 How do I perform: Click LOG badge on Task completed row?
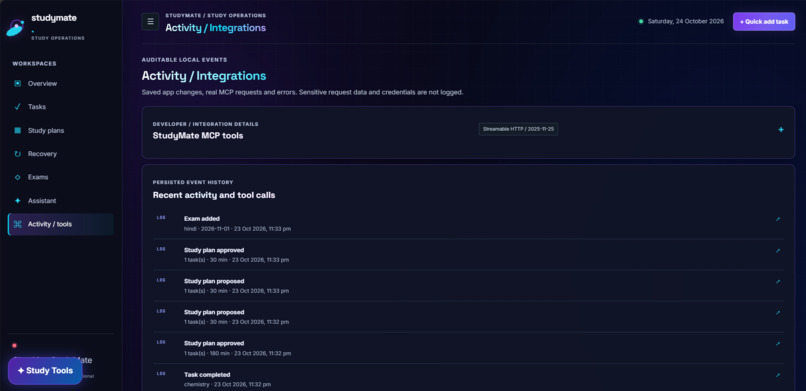[161, 374]
